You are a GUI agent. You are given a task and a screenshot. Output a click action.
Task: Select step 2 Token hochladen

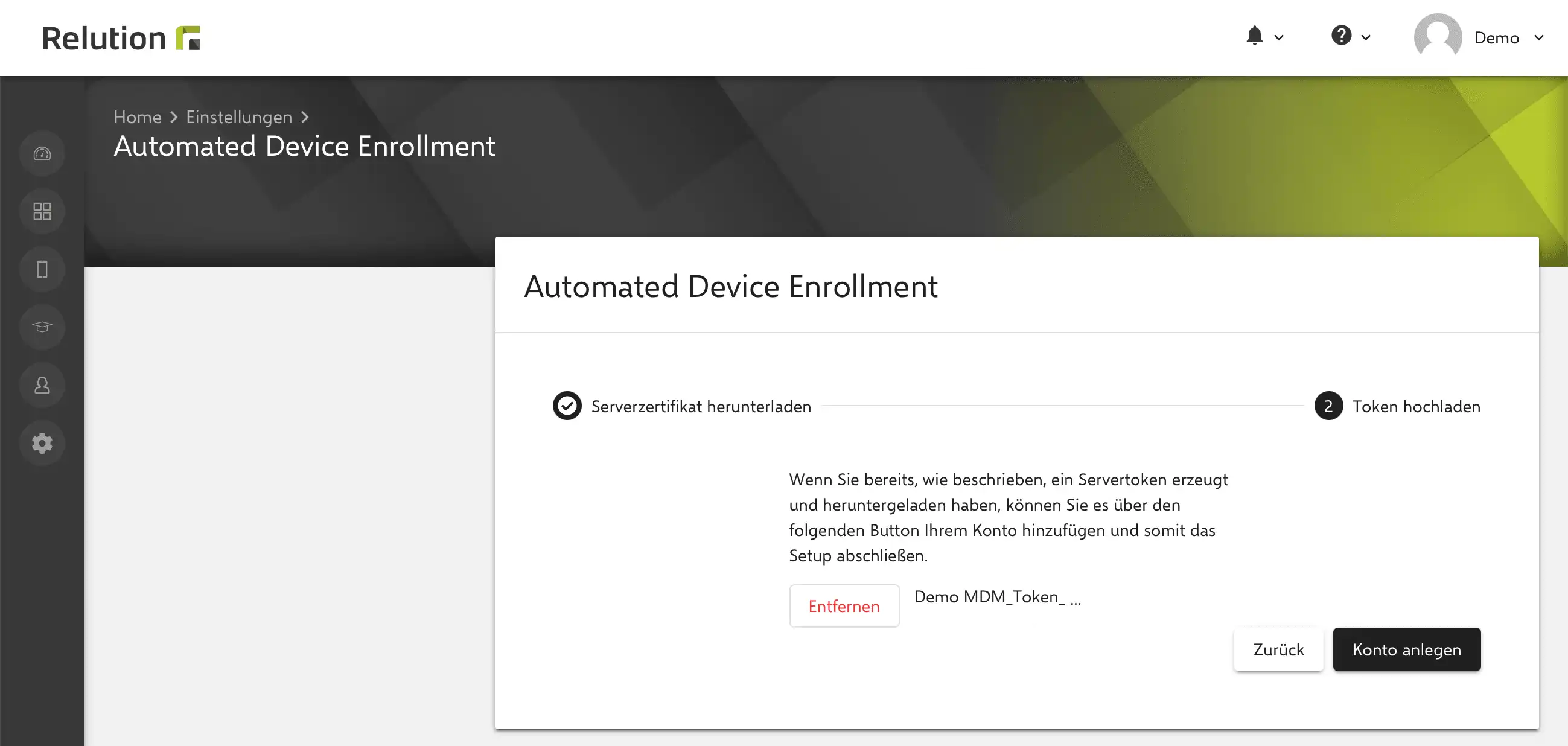click(1398, 406)
